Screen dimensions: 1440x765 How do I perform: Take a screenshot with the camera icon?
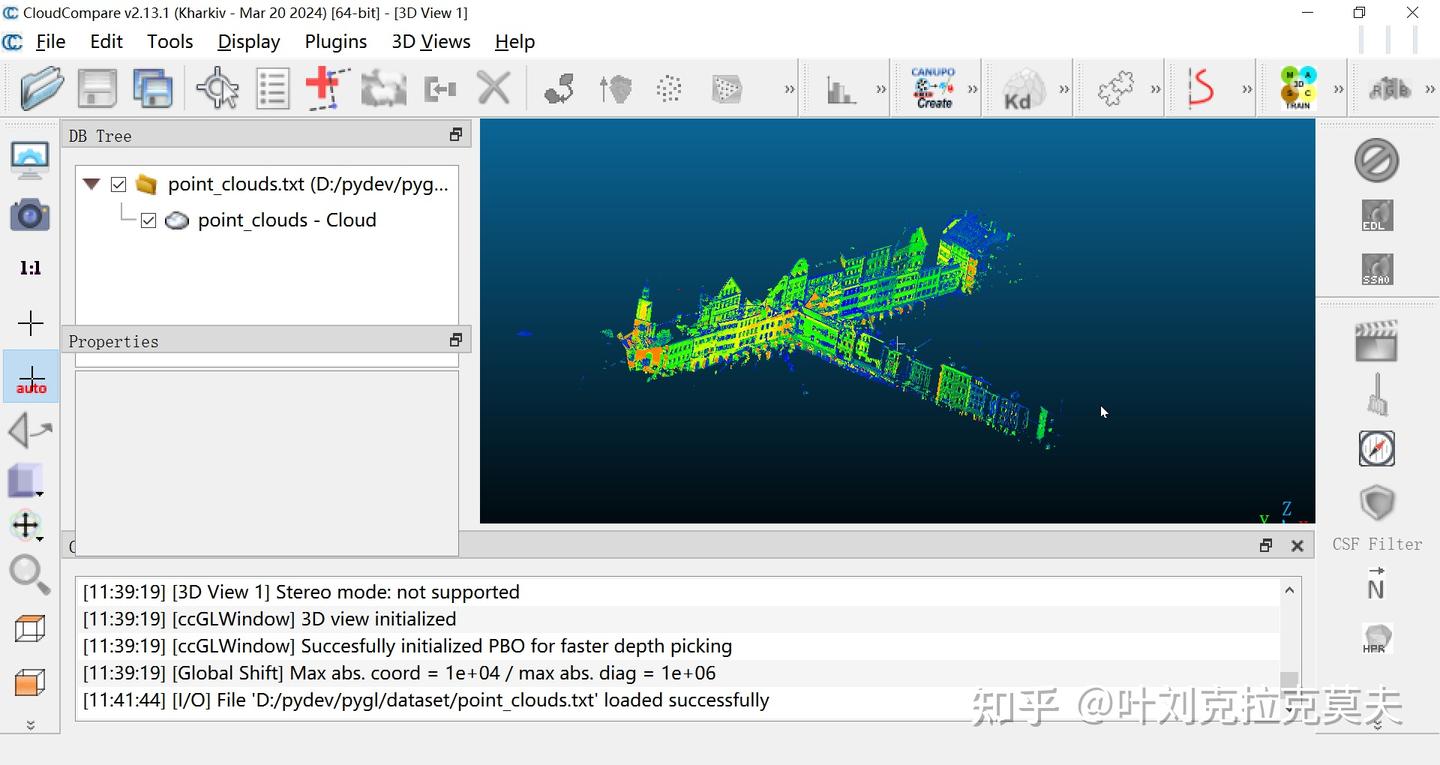tap(30, 214)
